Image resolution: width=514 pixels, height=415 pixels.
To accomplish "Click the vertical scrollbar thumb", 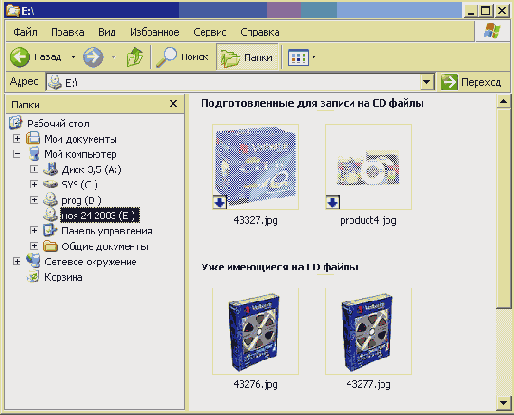I will point(503,208).
